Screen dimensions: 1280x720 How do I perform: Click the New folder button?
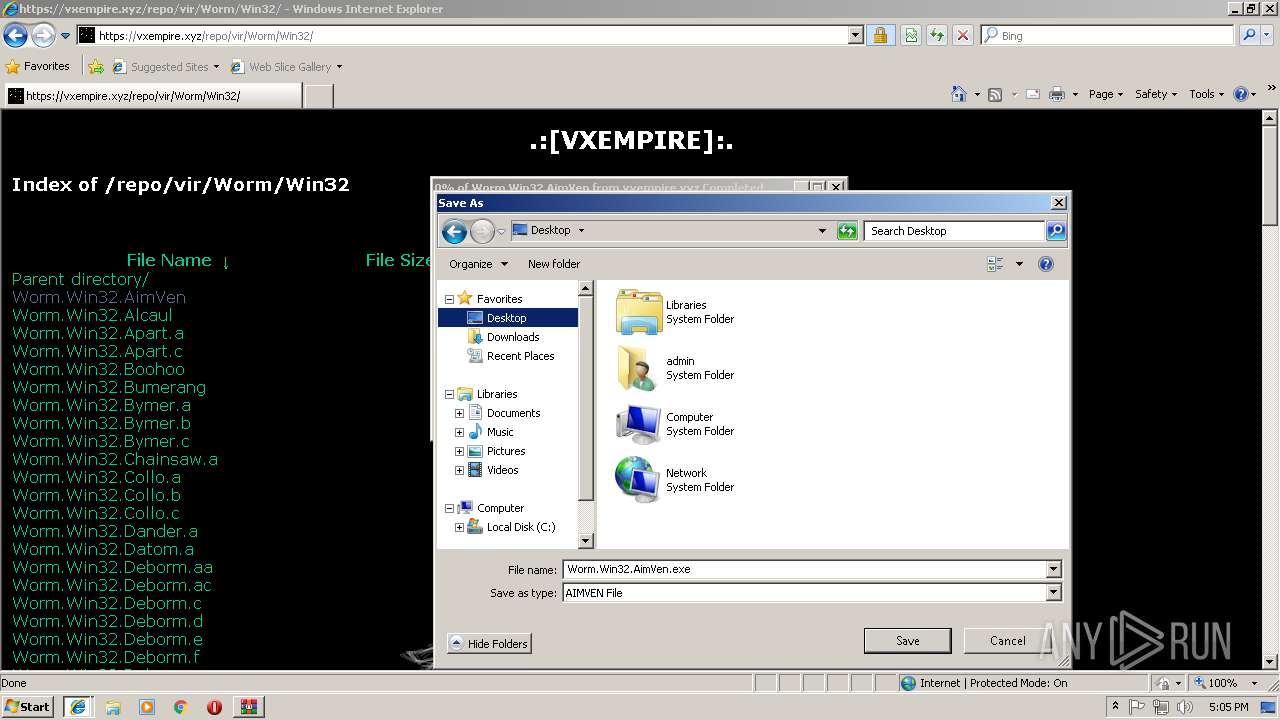point(554,264)
